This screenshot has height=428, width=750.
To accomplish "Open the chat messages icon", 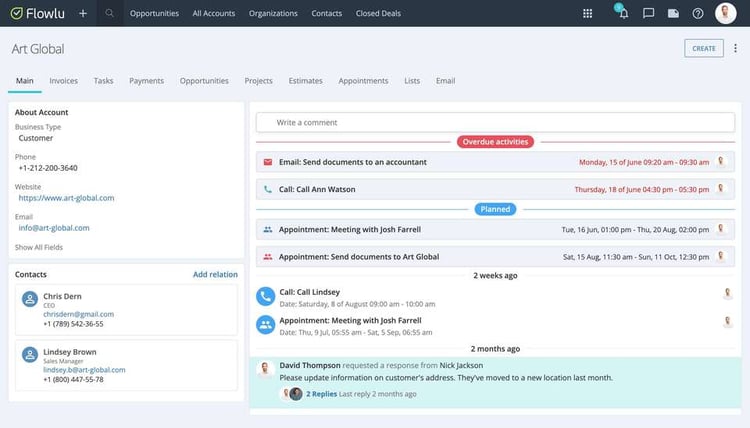I will point(648,13).
